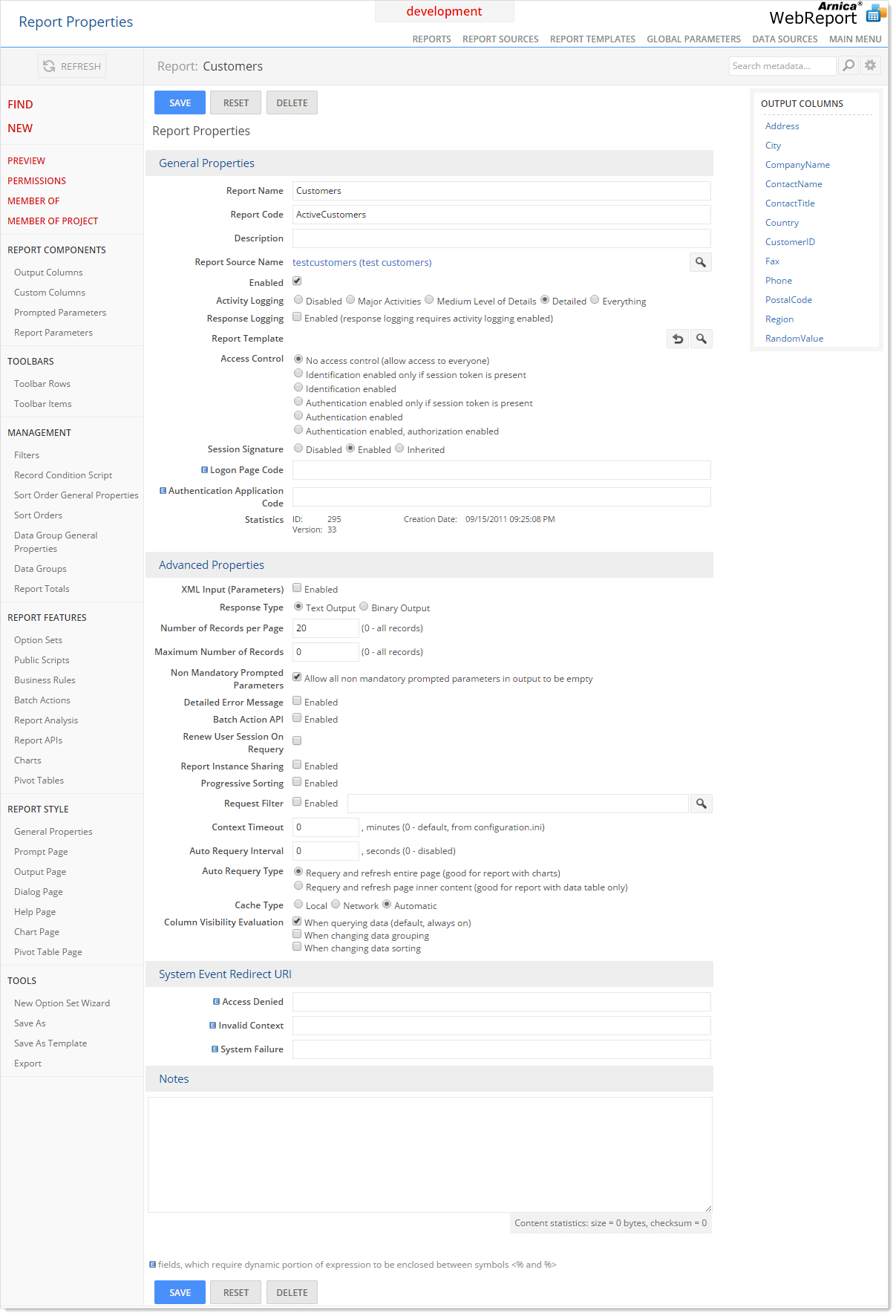Click the WebReport logo icon

click(876, 13)
